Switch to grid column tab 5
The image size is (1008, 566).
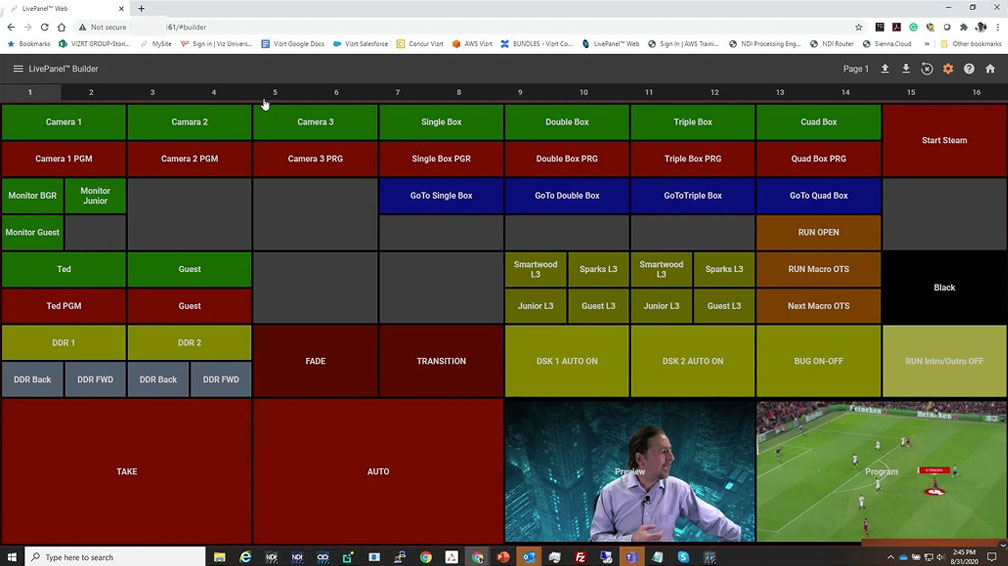[x=275, y=92]
